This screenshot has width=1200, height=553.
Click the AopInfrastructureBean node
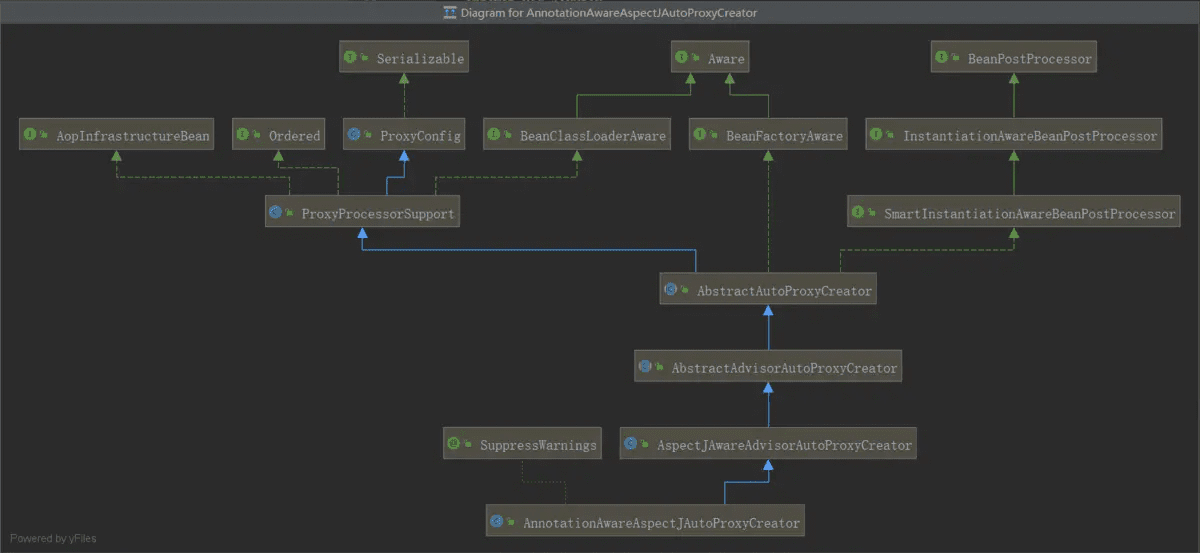(x=116, y=135)
